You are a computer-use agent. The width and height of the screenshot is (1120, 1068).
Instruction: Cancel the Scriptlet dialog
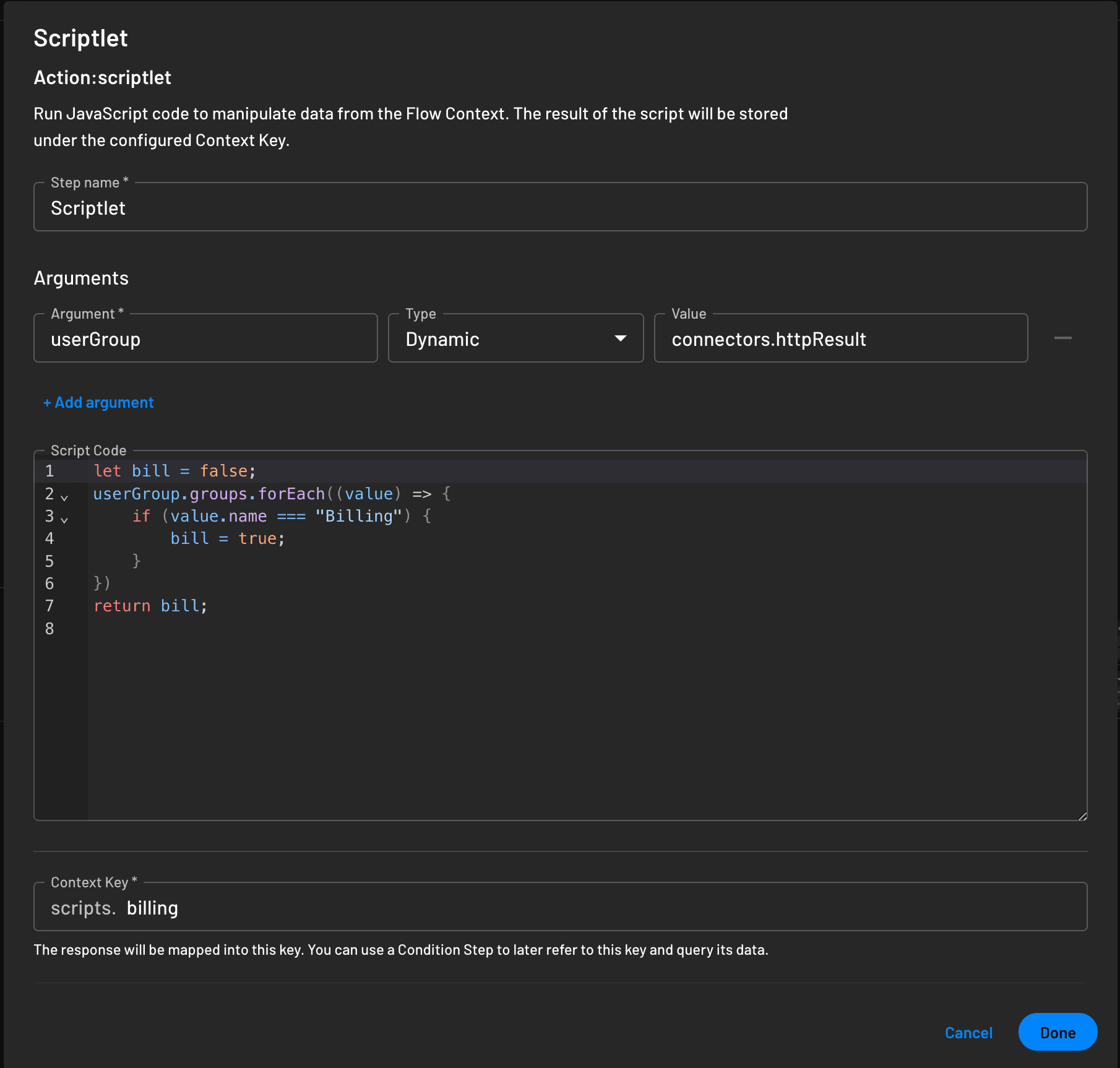point(968,1033)
